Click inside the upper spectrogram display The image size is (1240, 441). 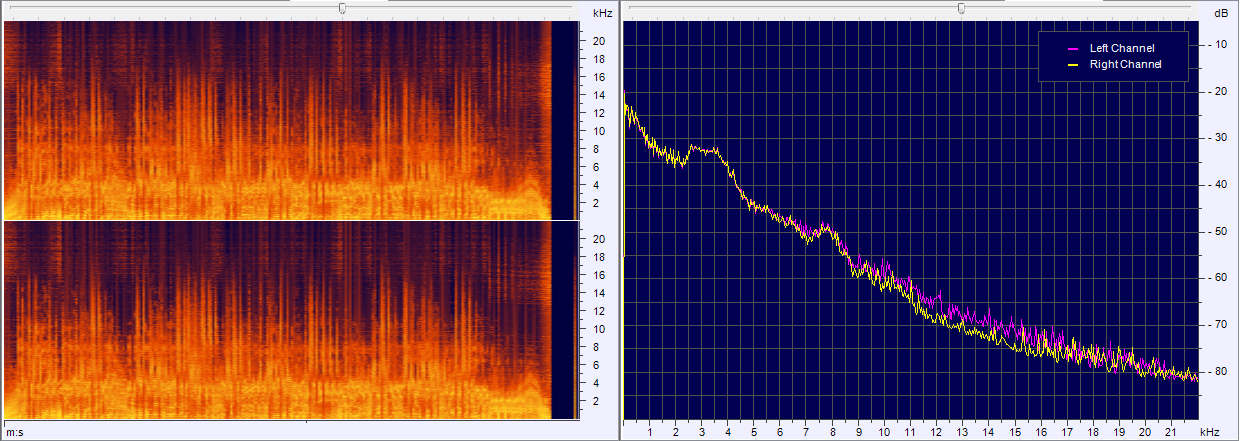280,120
